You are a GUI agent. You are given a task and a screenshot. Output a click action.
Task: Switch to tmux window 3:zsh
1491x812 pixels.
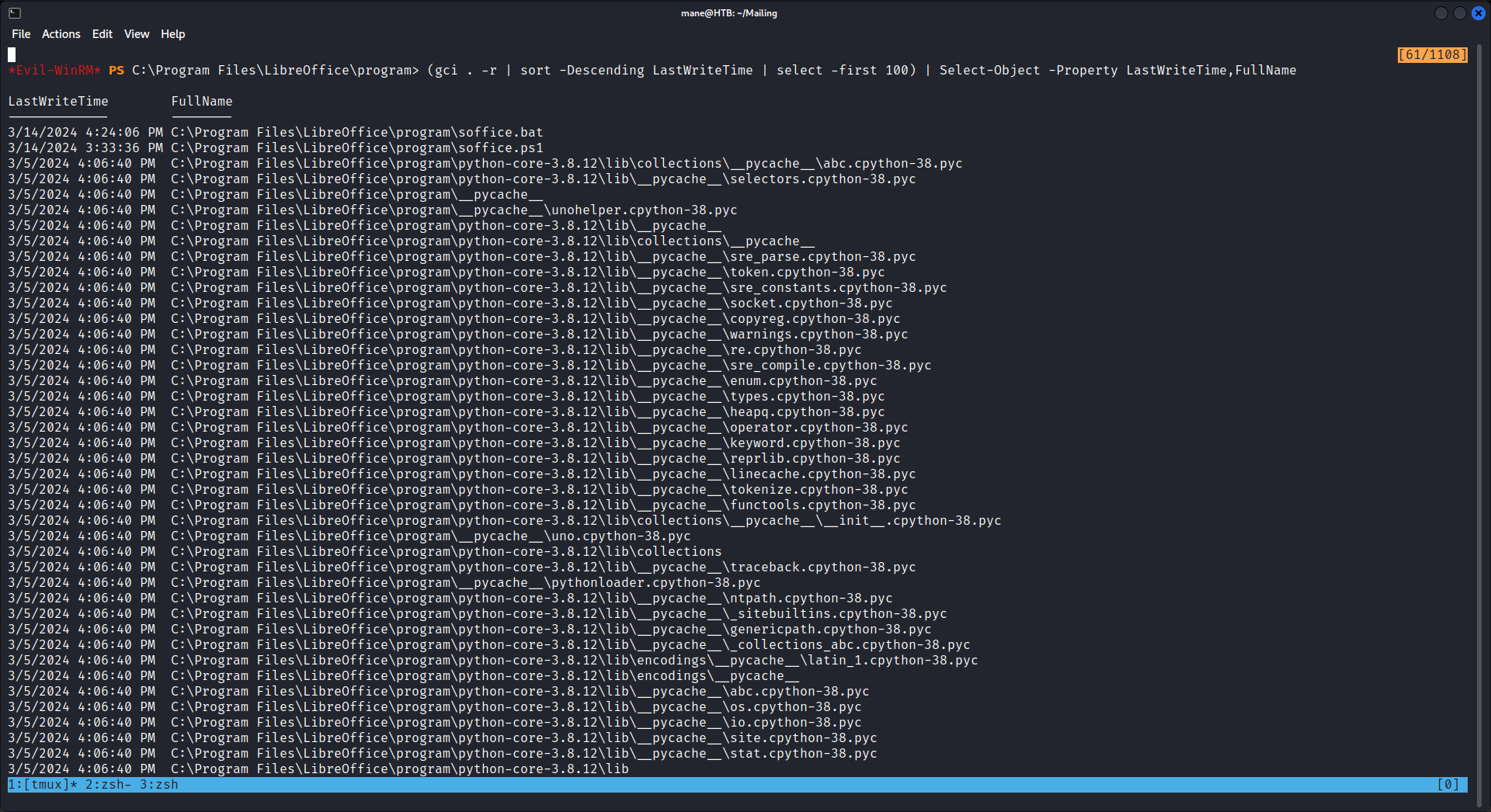click(x=159, y=785)
